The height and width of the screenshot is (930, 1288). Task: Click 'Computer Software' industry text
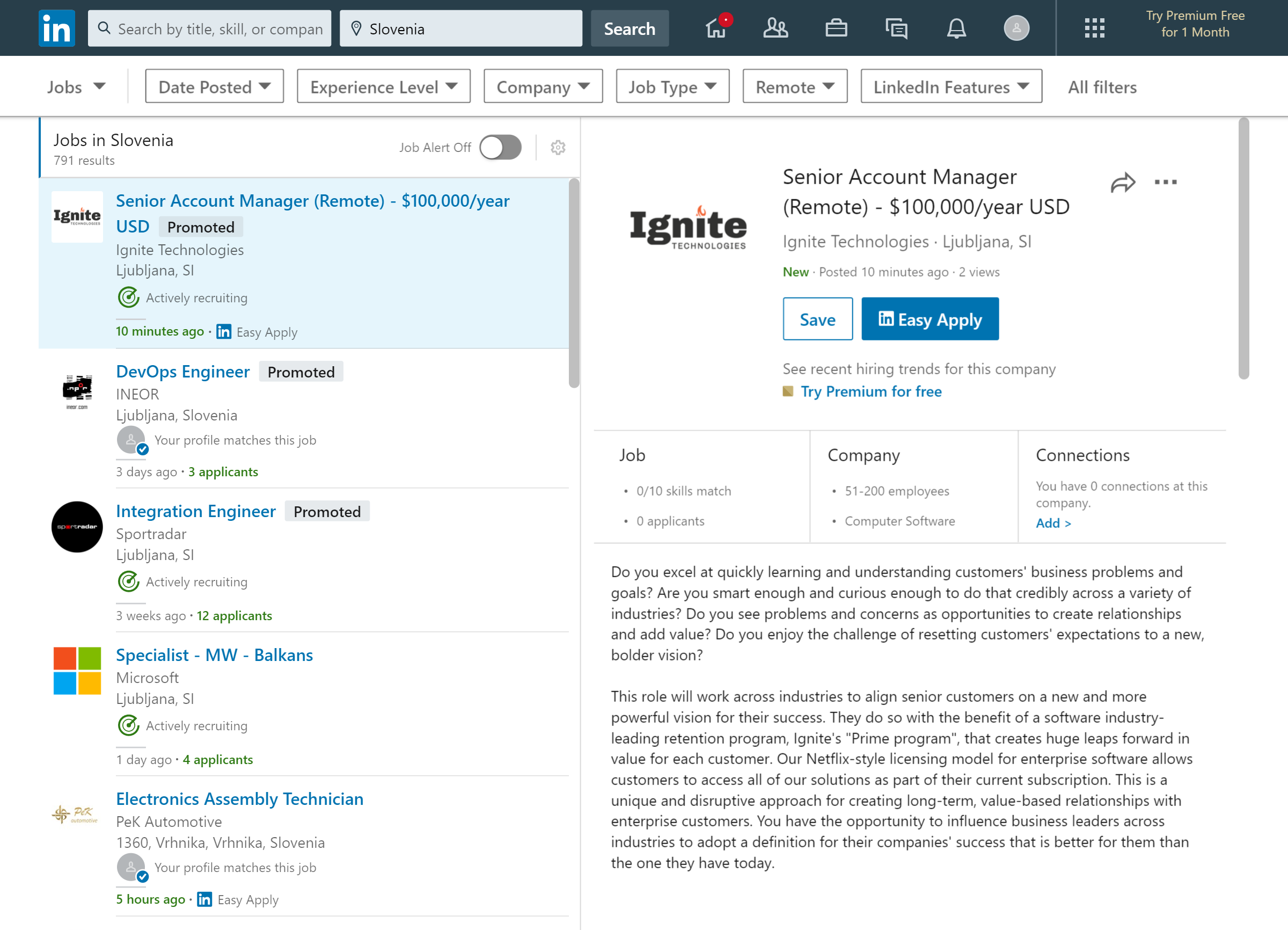tap(899, 521)
